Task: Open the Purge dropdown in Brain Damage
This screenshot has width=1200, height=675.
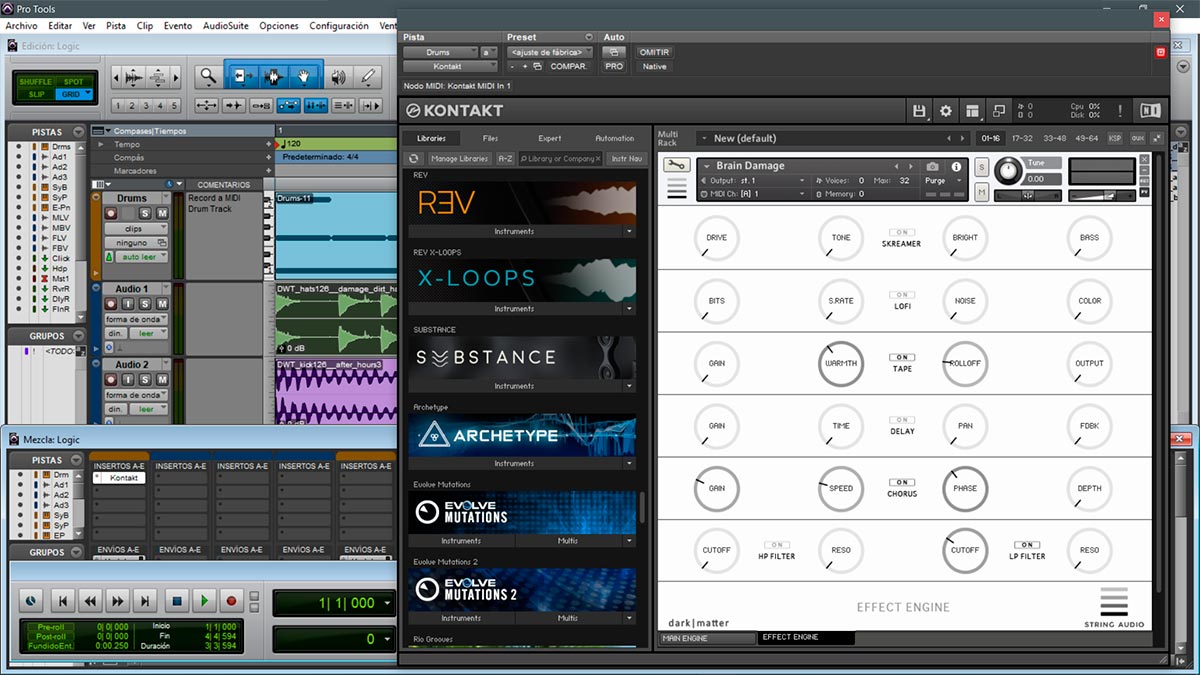Action: coord(945,181)
